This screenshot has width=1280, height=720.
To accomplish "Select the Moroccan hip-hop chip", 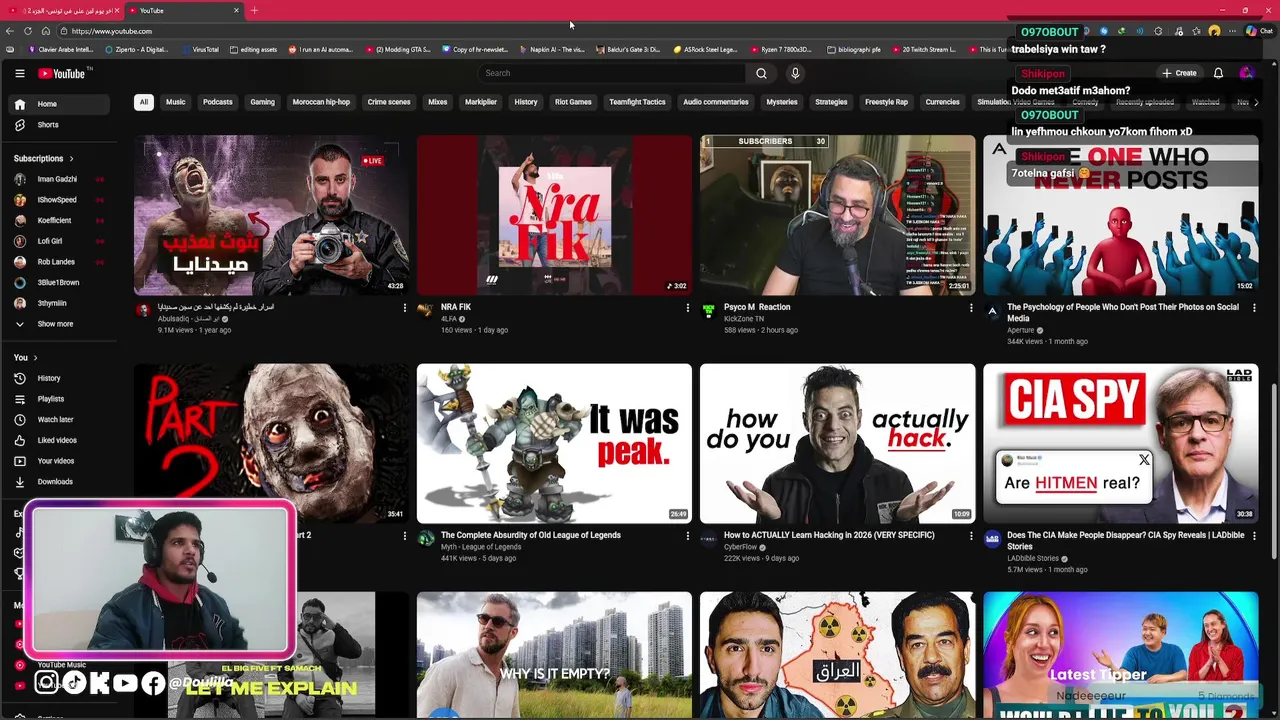I will coord(321,102).
